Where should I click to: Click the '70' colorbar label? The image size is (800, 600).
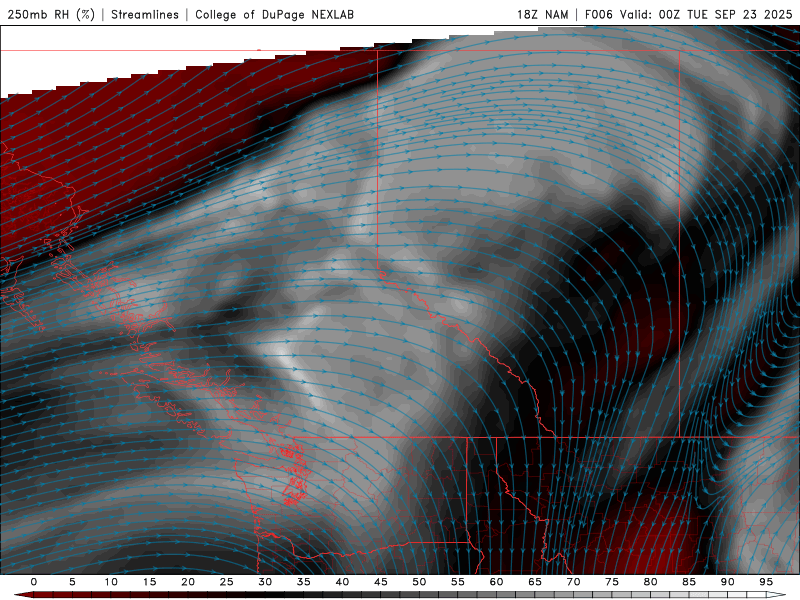[573, 582]
